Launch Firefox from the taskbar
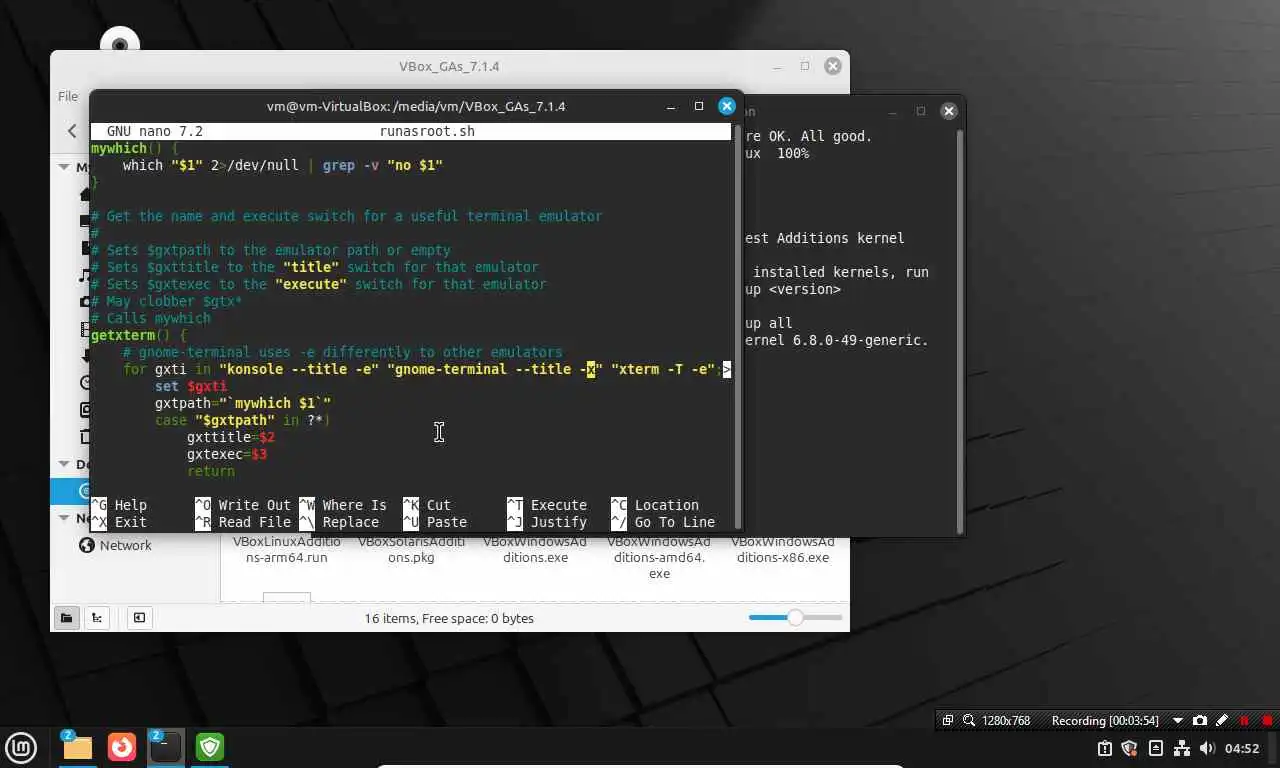This screenshot has width=1280, height=768. [122, 746]
